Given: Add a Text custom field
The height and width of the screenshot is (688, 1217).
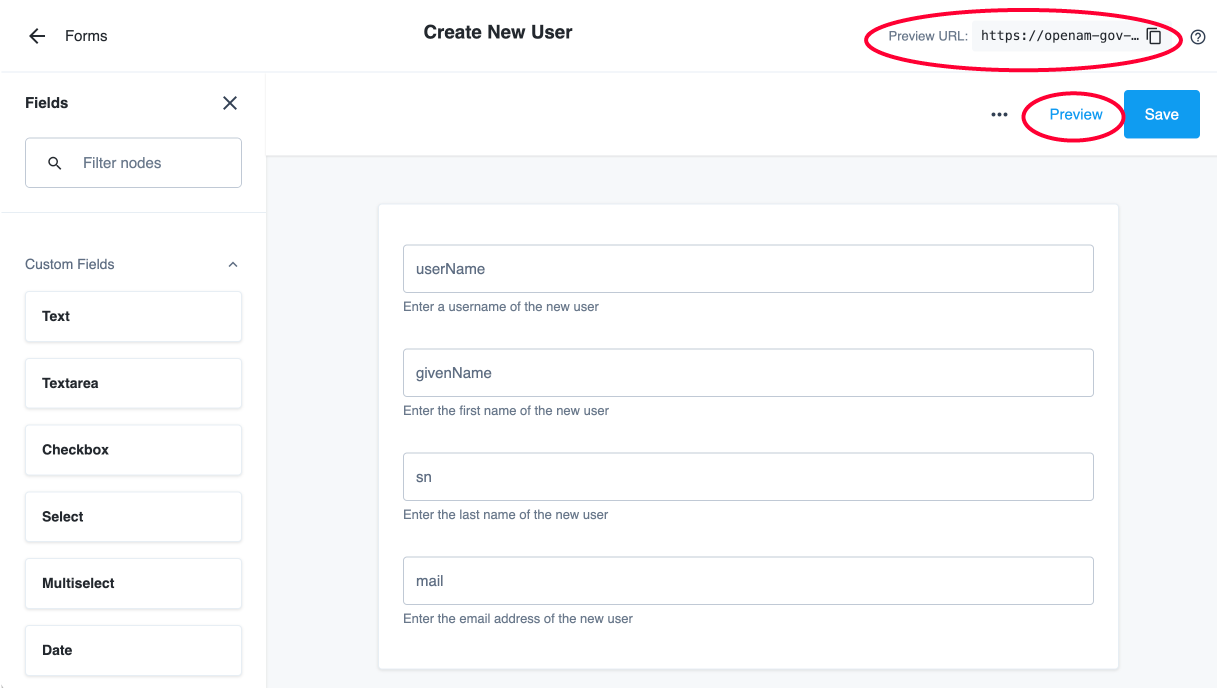Looking at the screenshot, I should click(133, 316).
